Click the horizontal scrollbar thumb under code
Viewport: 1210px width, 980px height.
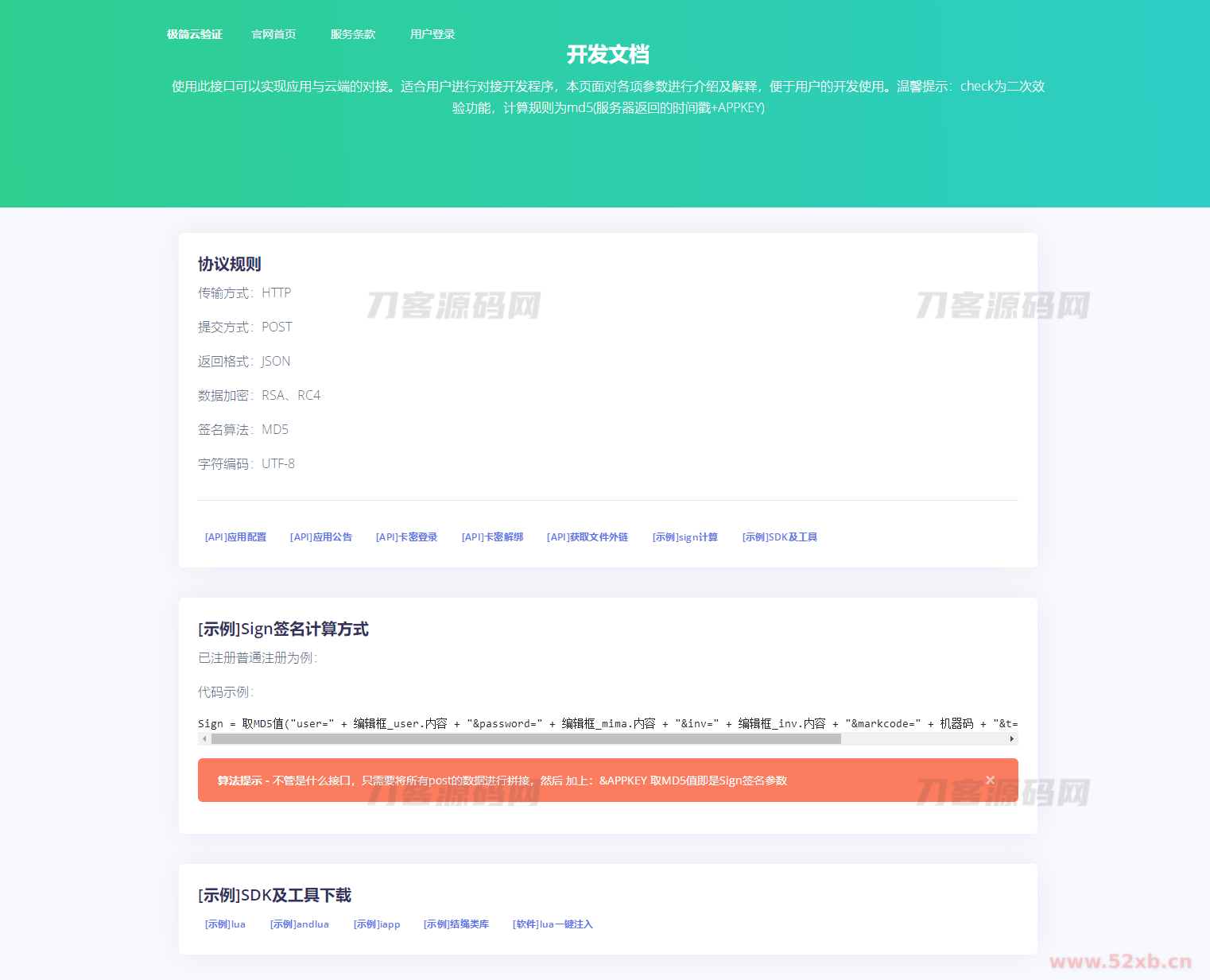(525, 739)
